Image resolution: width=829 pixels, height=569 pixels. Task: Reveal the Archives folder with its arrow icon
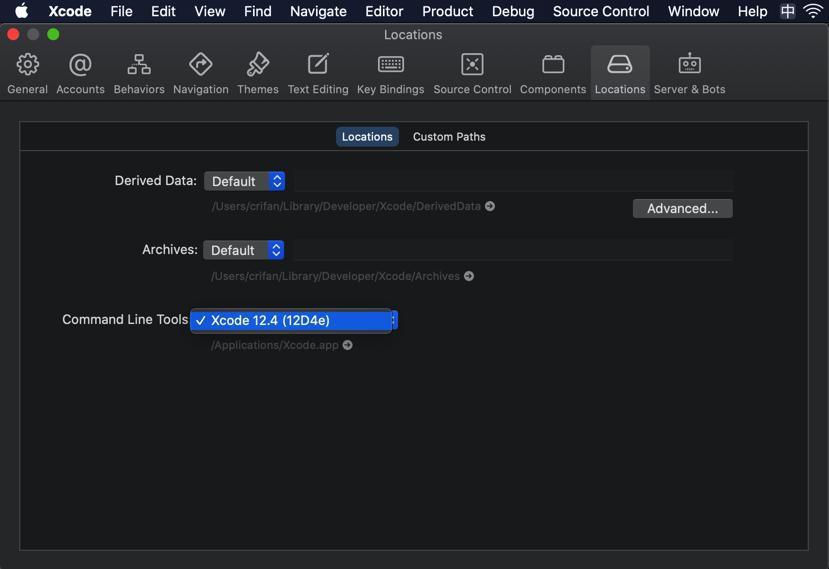[x=469, y=276]
